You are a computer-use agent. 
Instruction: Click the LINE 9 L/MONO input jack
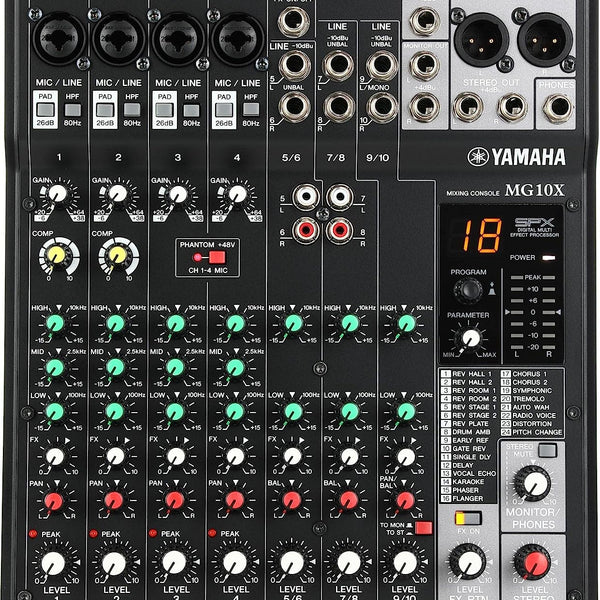pyautogui.click(x=382, y=65)
